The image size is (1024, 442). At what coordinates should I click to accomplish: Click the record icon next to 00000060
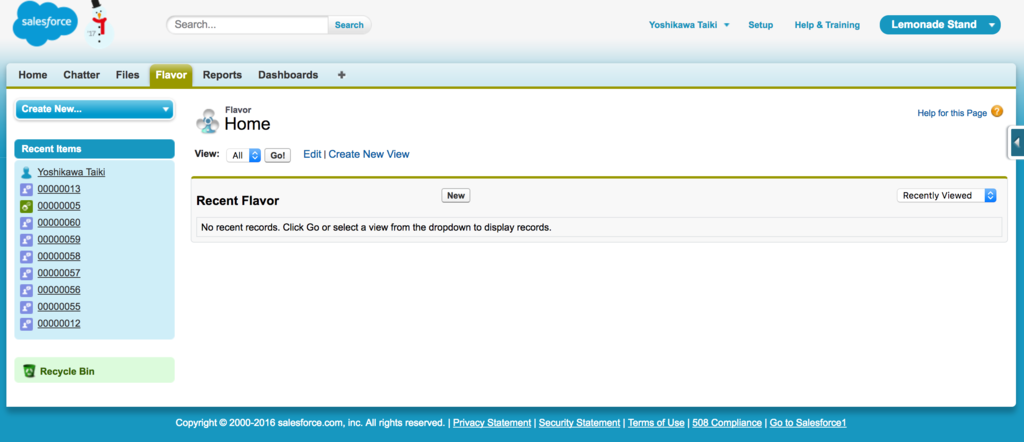point(26,223)
